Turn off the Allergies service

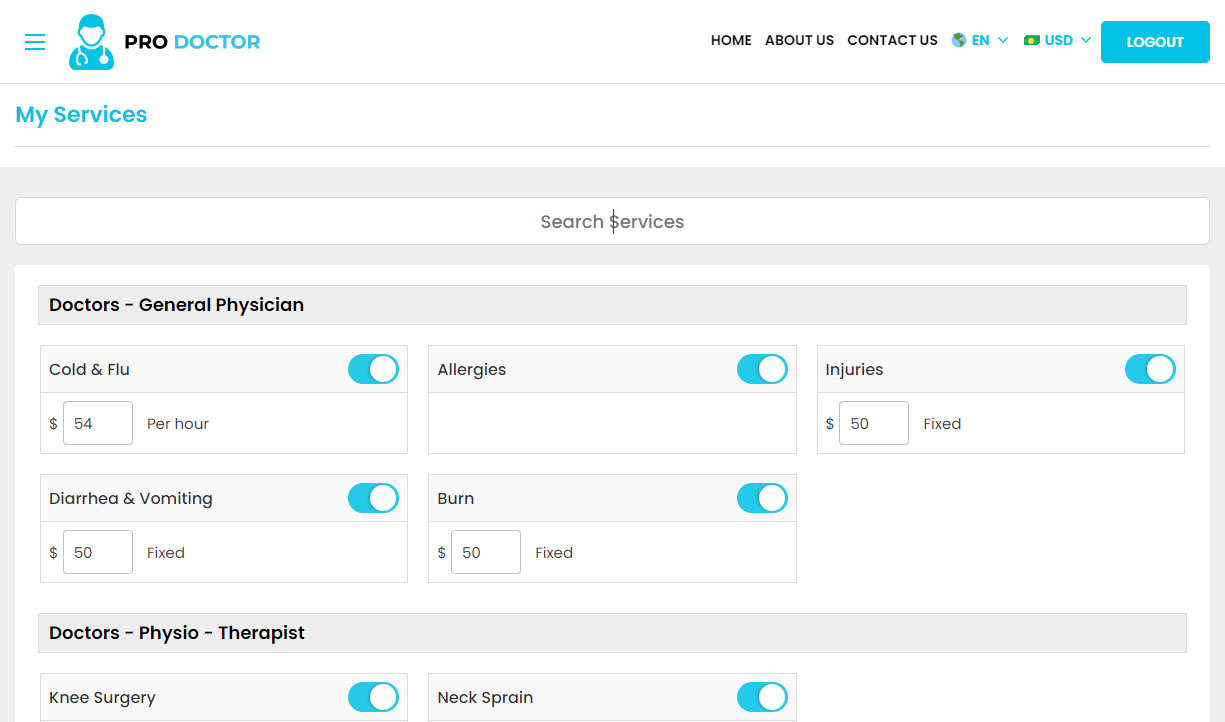click(x=762, y=369)
